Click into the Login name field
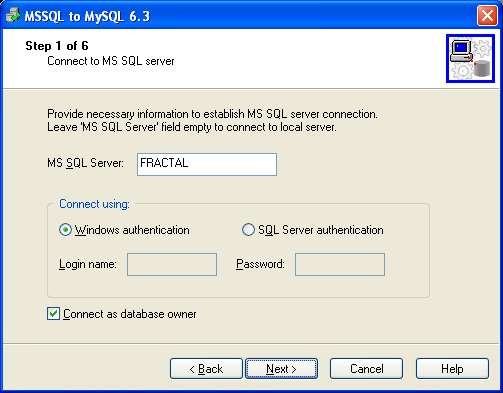Image resolution: width=503 pixels, height=393 pixels. [172, 264]
